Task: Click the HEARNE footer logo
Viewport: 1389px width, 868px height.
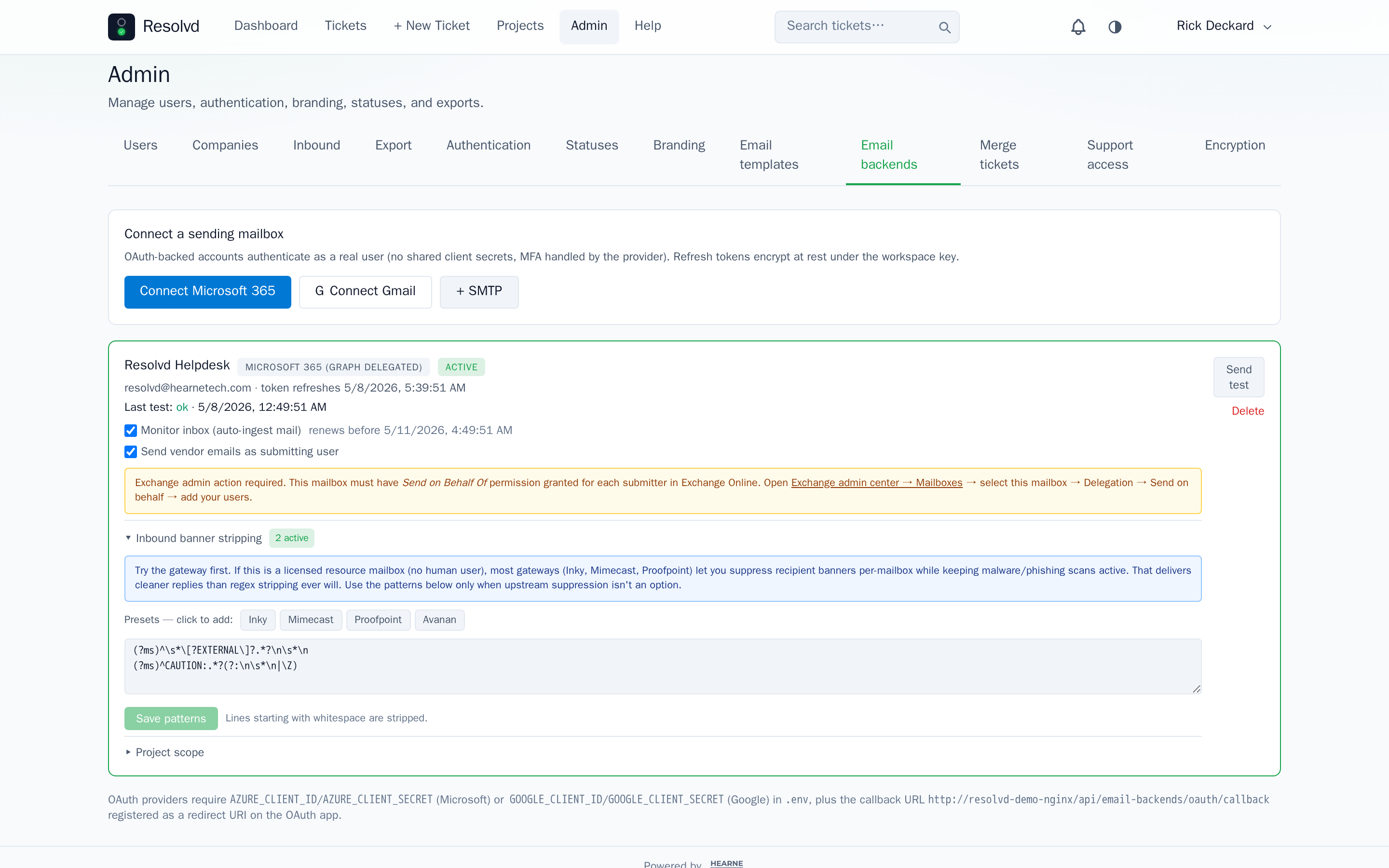Action: pyautogui.click(x=727, y=863)
